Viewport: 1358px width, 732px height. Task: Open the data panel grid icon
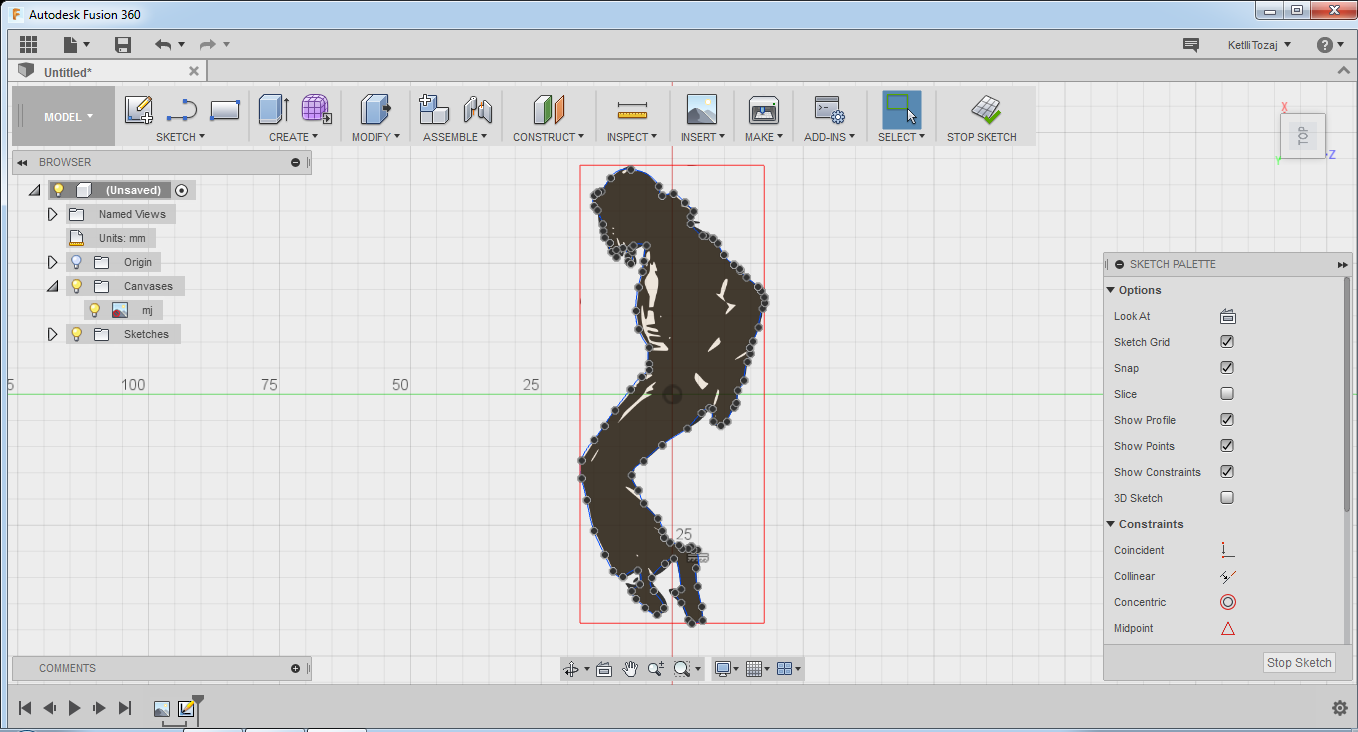tap(28, 44)
